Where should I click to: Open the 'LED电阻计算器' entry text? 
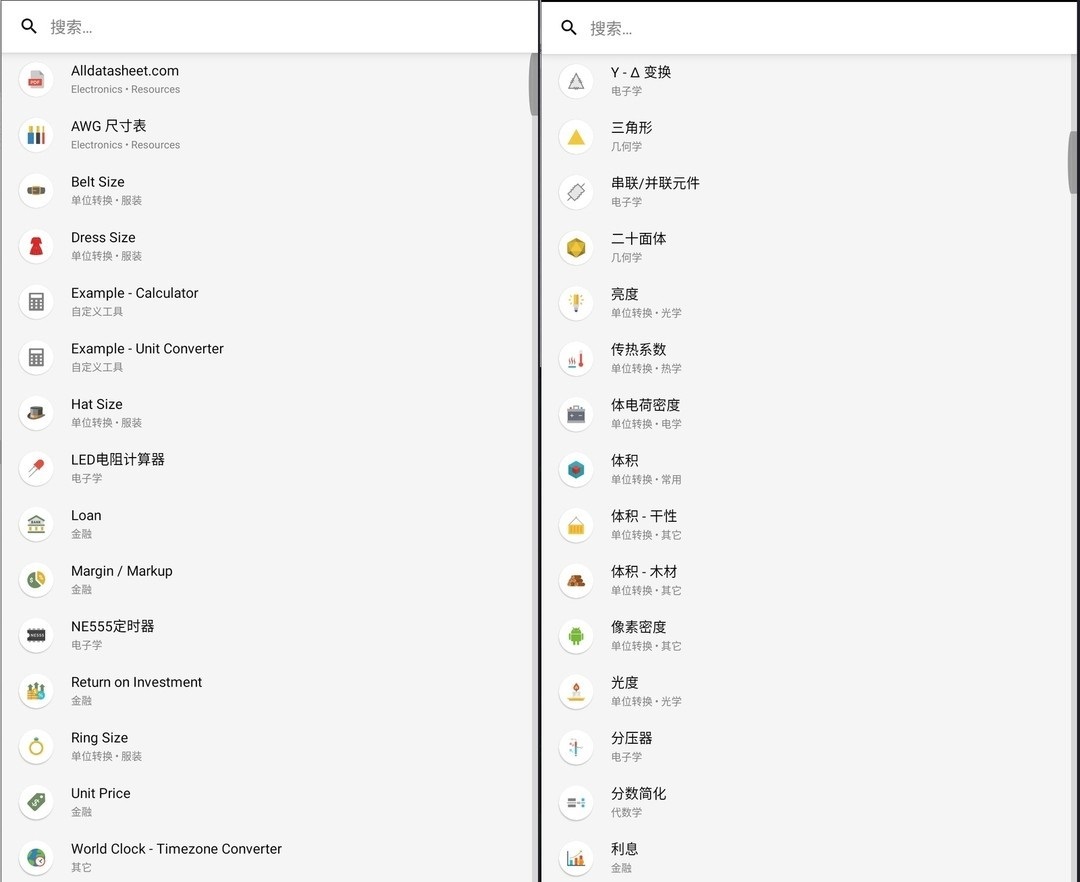pyautogui.click(x=118, y=459)
